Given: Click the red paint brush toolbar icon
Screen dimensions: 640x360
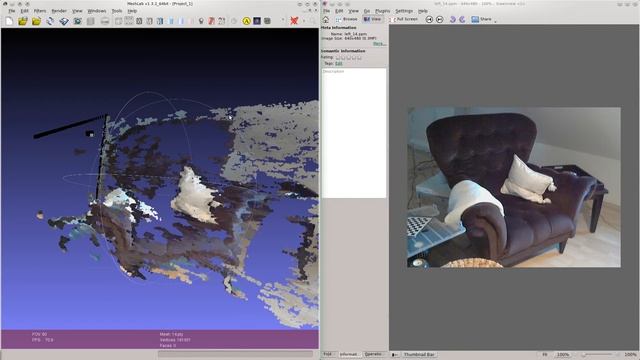Looking at the screenshot, I should coord(211,21).
